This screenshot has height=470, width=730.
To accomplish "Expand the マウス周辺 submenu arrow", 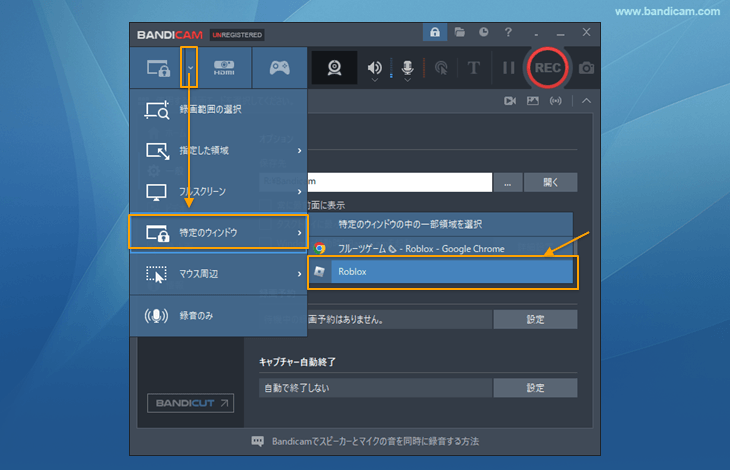I will (299, 274).
